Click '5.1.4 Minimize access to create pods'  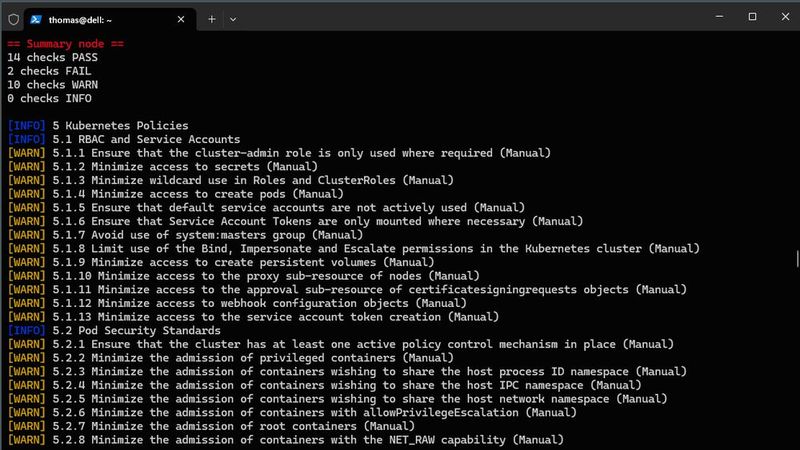coord(176,194)
